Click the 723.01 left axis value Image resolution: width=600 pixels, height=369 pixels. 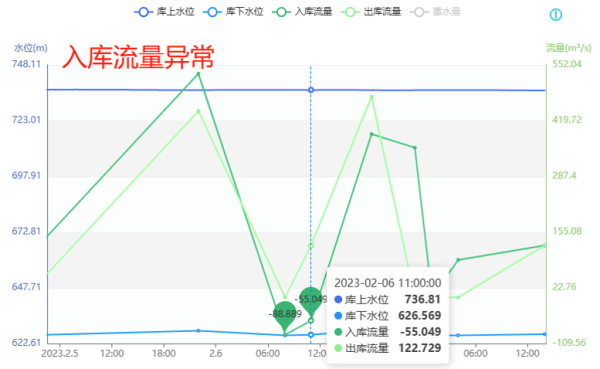click(26, 119)
